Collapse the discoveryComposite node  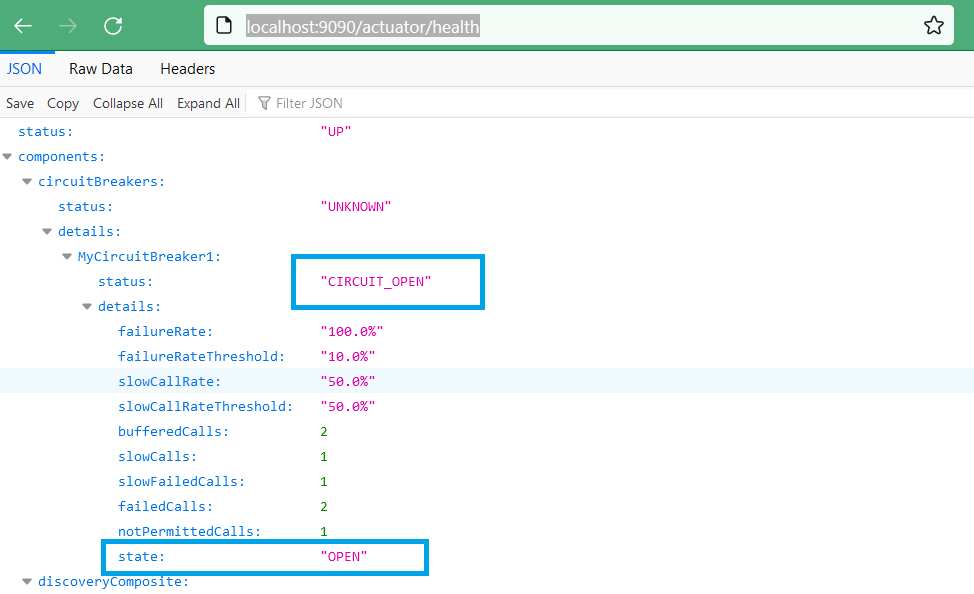[x=27, y=582]
